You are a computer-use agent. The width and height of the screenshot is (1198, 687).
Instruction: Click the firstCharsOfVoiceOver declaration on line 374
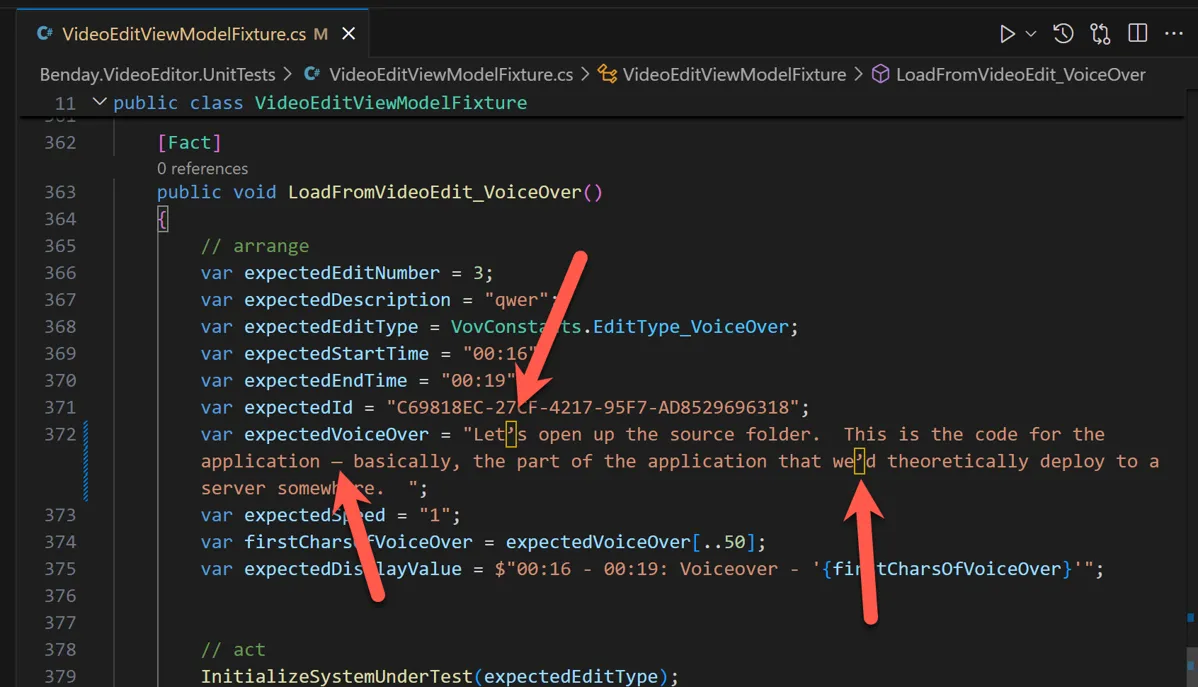[358, 542]
